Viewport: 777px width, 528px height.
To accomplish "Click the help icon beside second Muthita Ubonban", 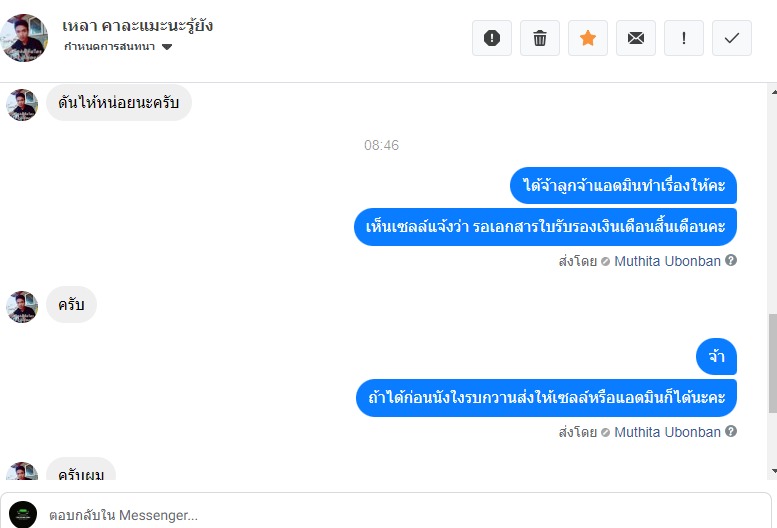I will [731, 431].
